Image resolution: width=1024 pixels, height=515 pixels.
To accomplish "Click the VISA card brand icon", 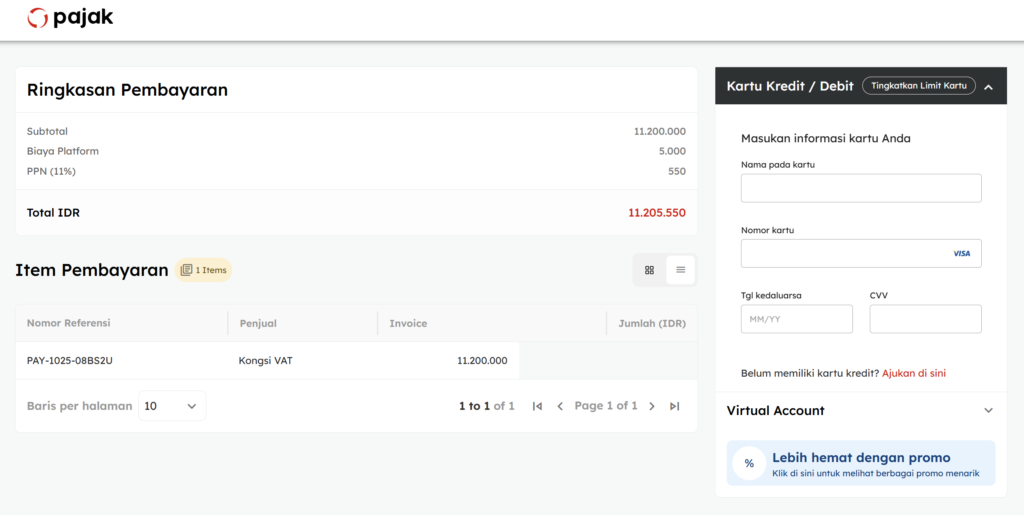I will [x=961, y=254].
